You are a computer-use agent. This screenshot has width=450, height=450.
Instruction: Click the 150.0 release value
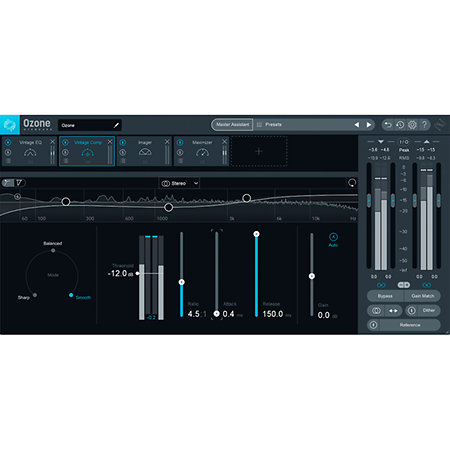(x=273, y=314)
